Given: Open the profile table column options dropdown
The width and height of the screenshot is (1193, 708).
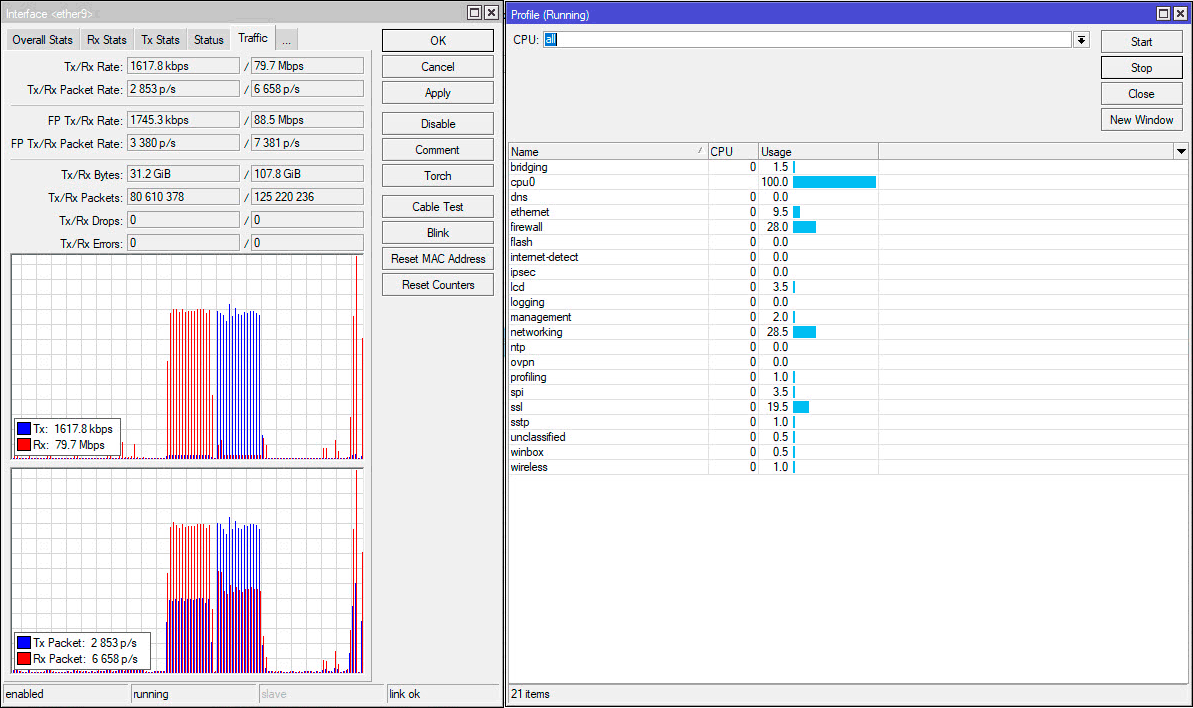Looking at the screenshot, I should coord(1181,152).
